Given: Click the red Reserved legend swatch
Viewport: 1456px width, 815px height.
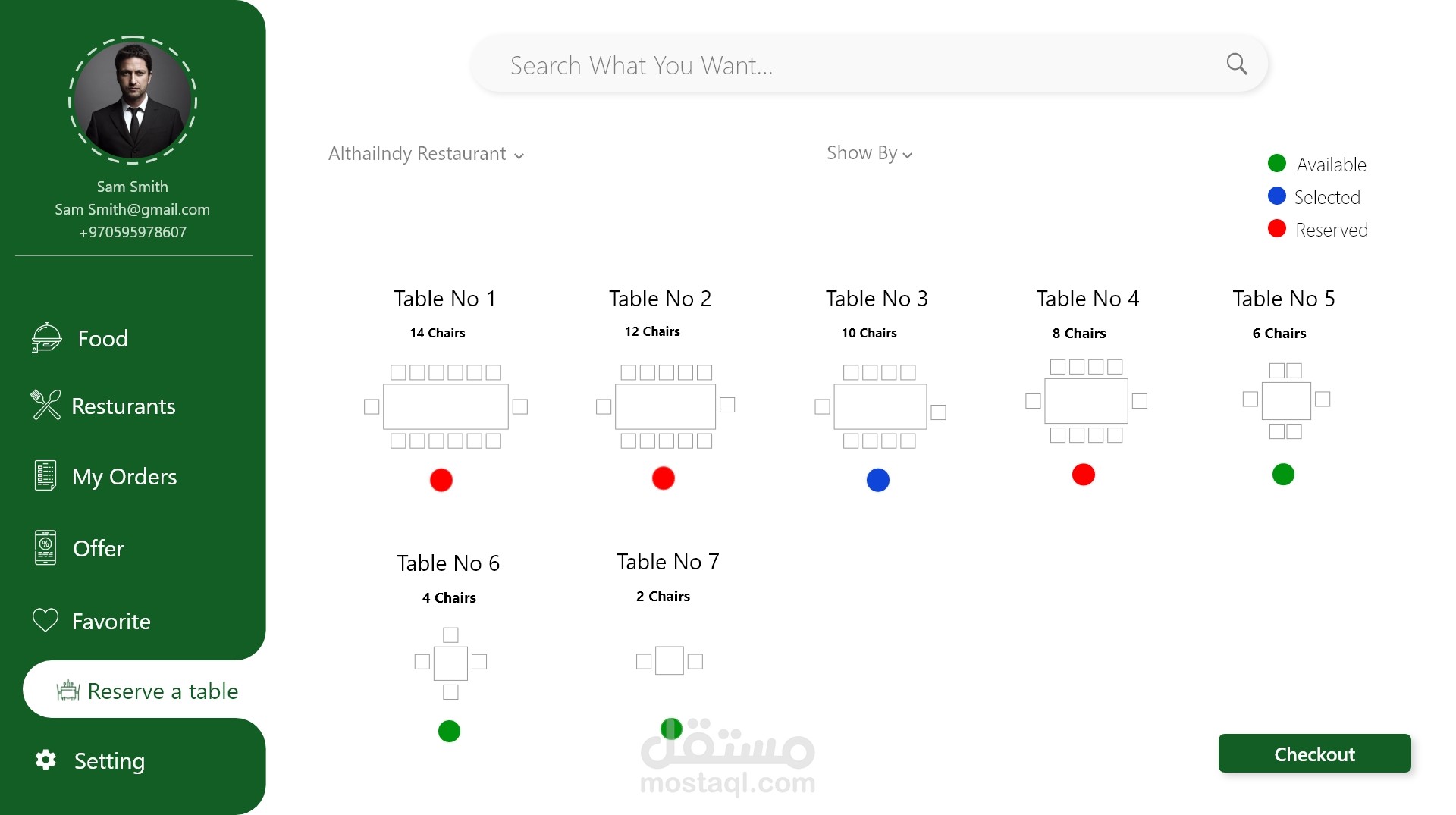Looking at the screenshot, I should point(1277,229).
